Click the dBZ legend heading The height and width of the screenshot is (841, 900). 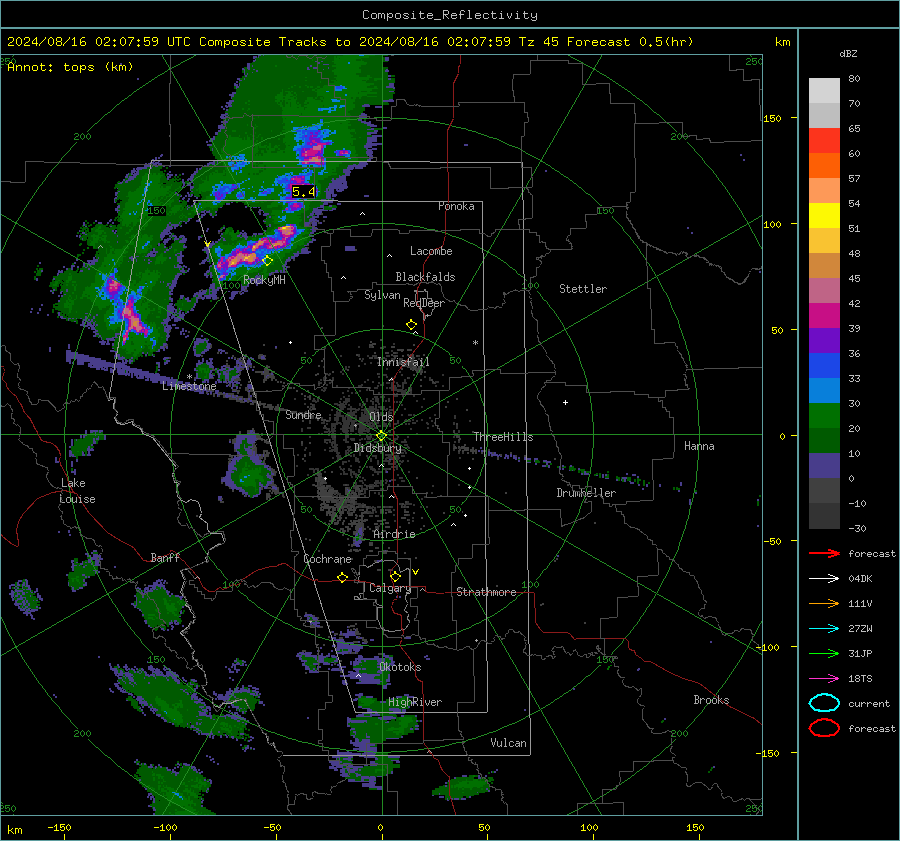(x=848, y=53)
